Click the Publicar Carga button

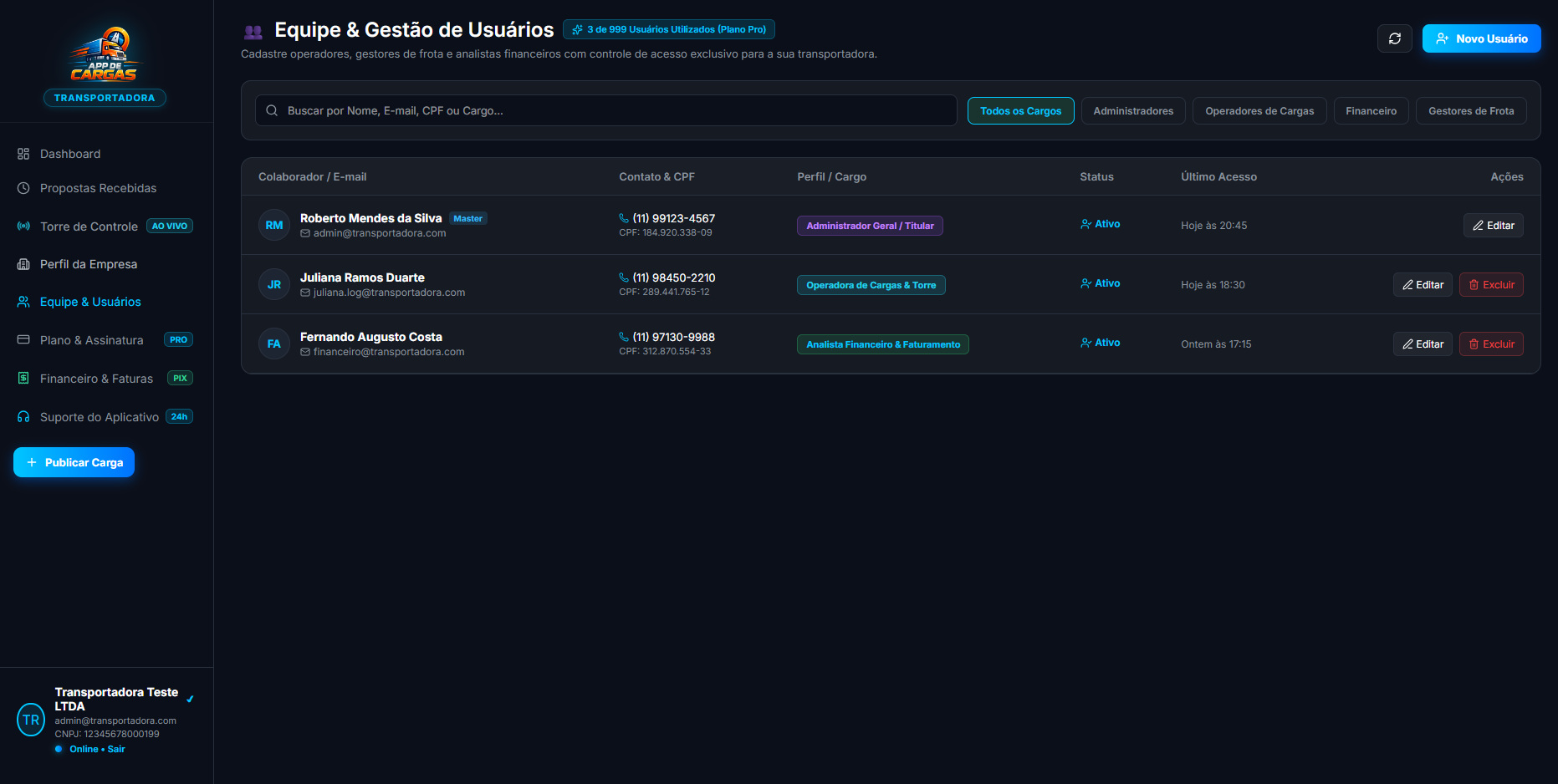[x=74, y=462]
